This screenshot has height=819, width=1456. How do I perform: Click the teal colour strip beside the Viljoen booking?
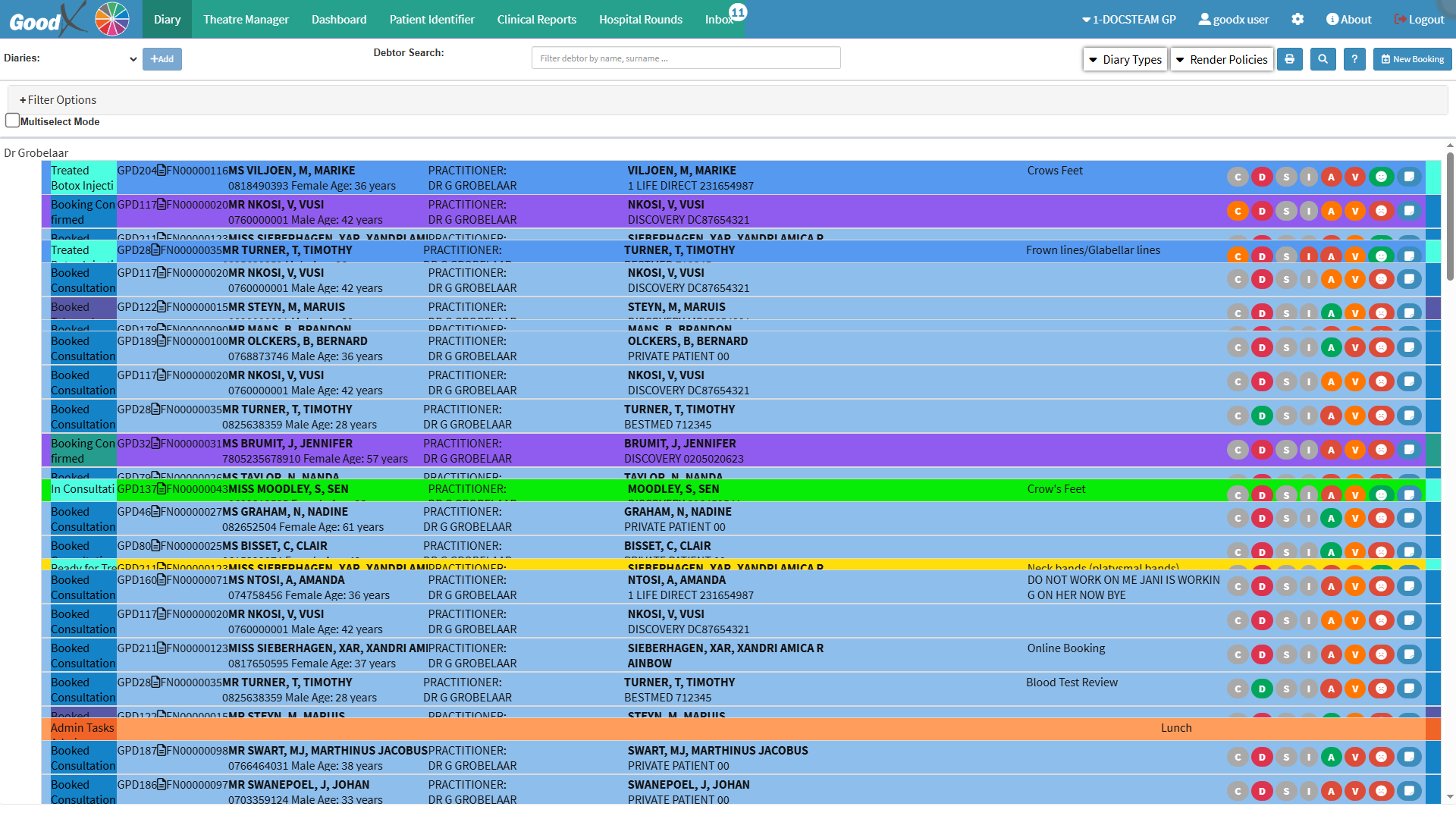pyautogui.click(x=1432, y=177)
